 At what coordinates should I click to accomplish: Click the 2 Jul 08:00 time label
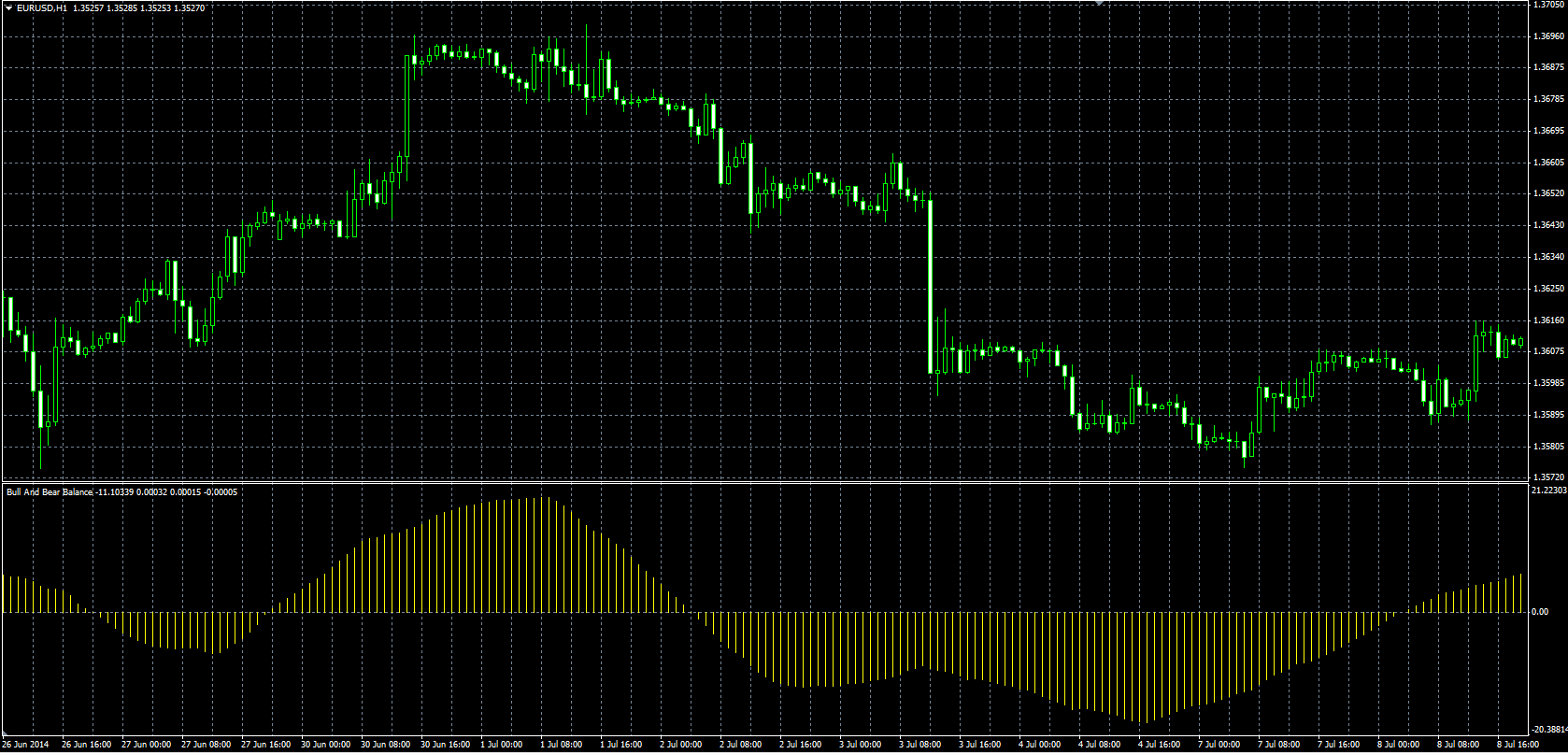tap(741, 745)
